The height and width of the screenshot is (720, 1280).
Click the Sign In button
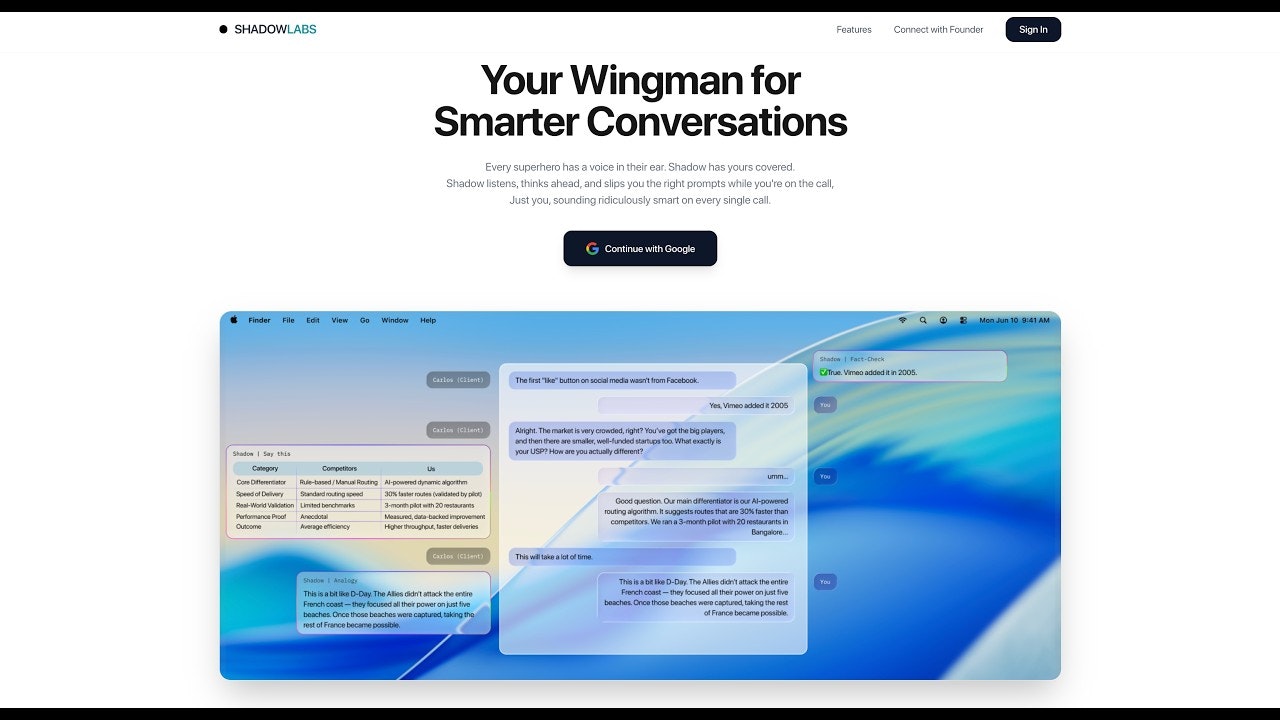pos(1033,29)
